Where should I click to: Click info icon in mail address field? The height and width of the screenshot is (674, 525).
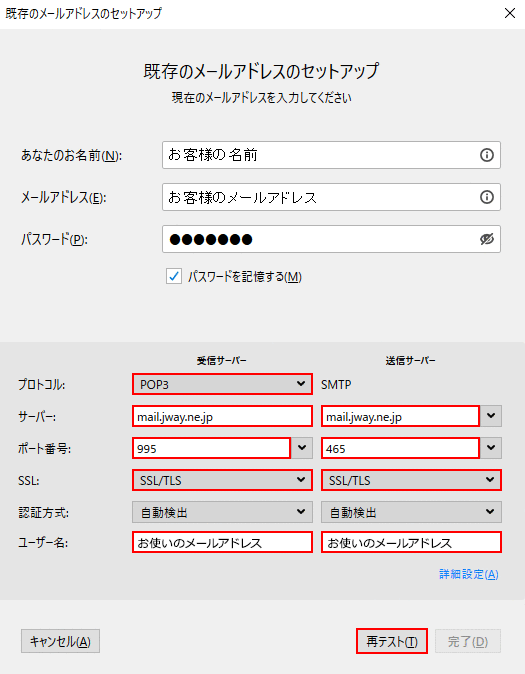486,197
